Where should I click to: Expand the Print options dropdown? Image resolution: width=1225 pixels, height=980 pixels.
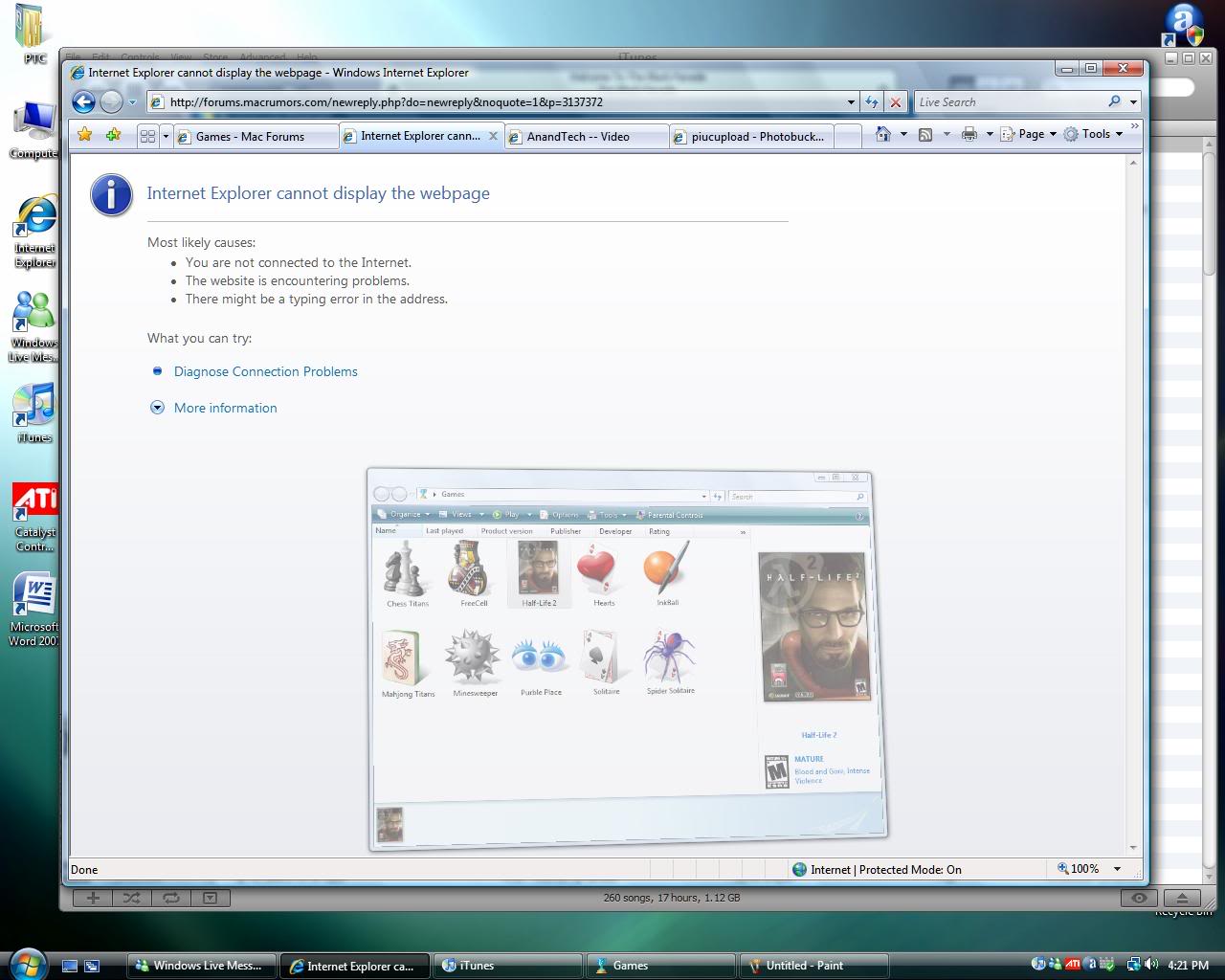tap(990, 134)
